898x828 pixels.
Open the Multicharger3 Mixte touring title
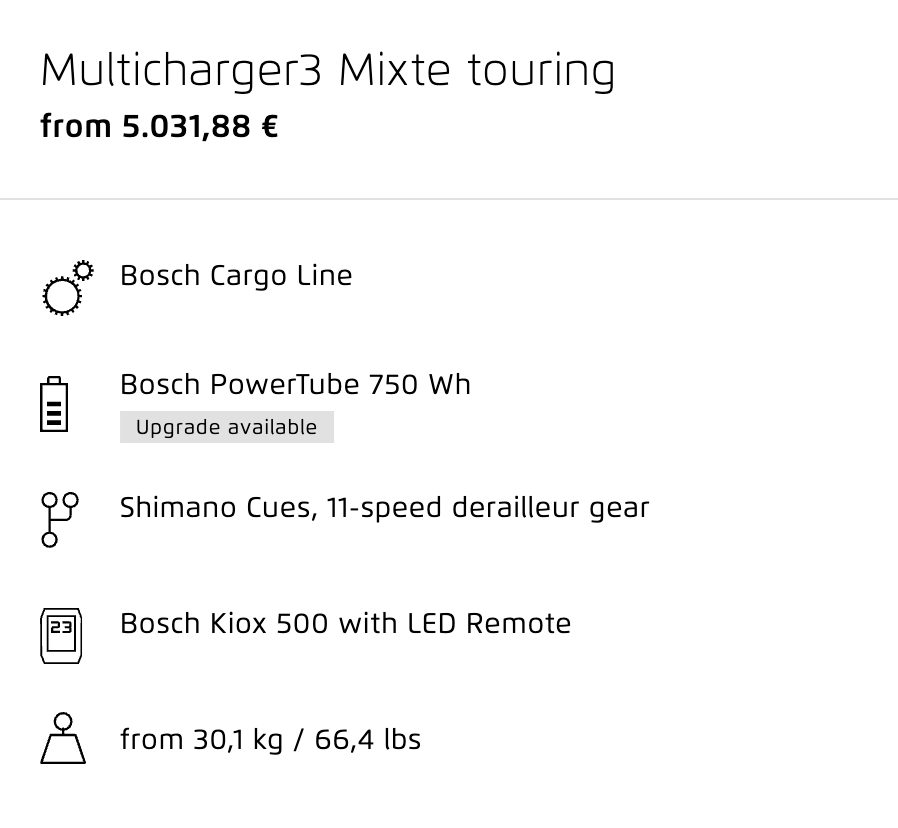click(328, 71)
